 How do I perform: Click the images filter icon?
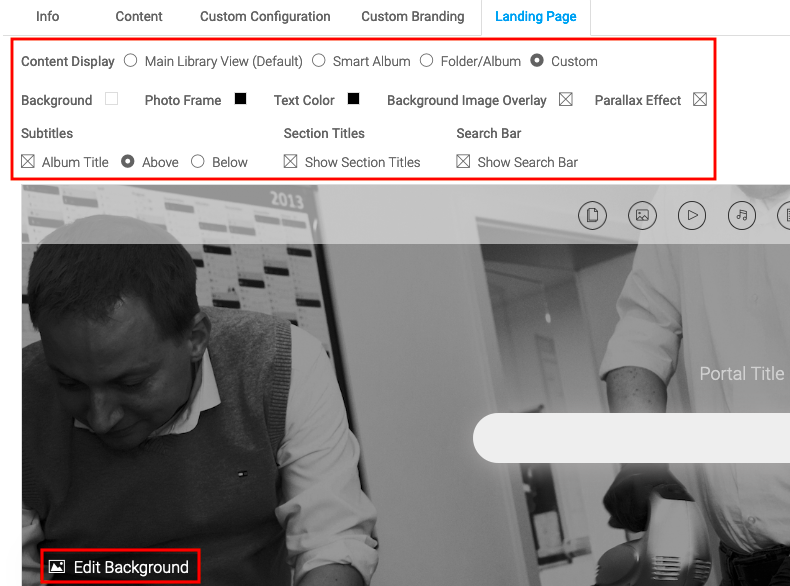pyautogui.click(x=642, y=215)
